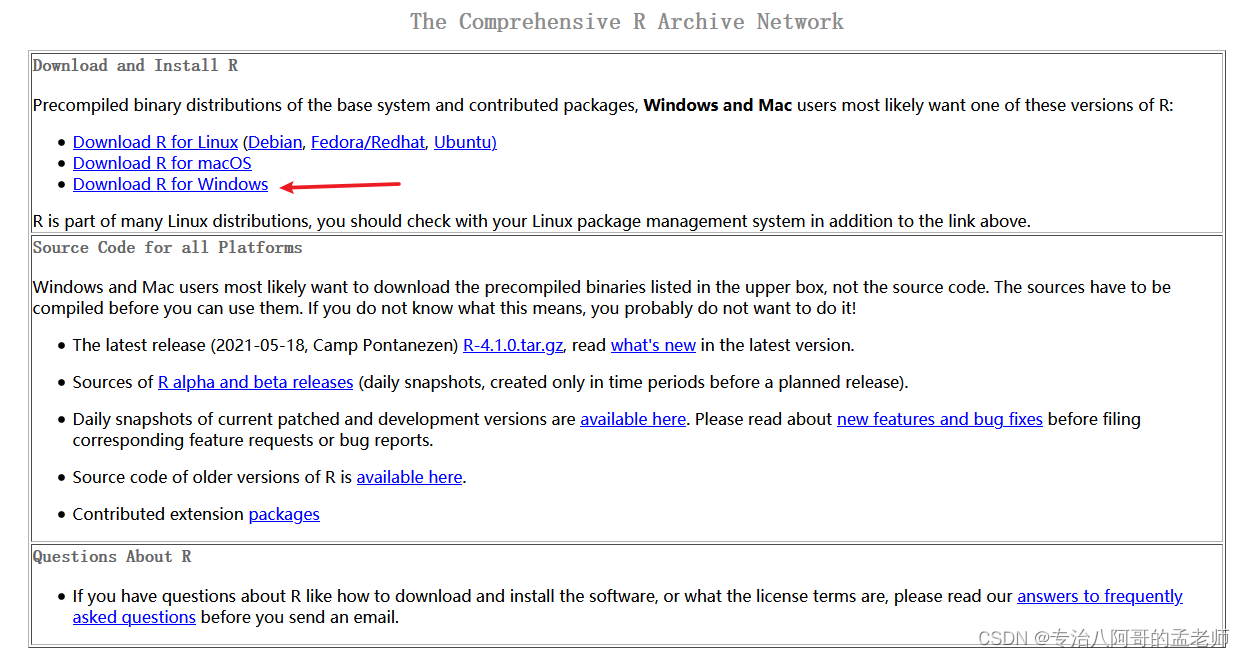Open the Debian link
Screen dimensions: 1245x658
point(275,142)
